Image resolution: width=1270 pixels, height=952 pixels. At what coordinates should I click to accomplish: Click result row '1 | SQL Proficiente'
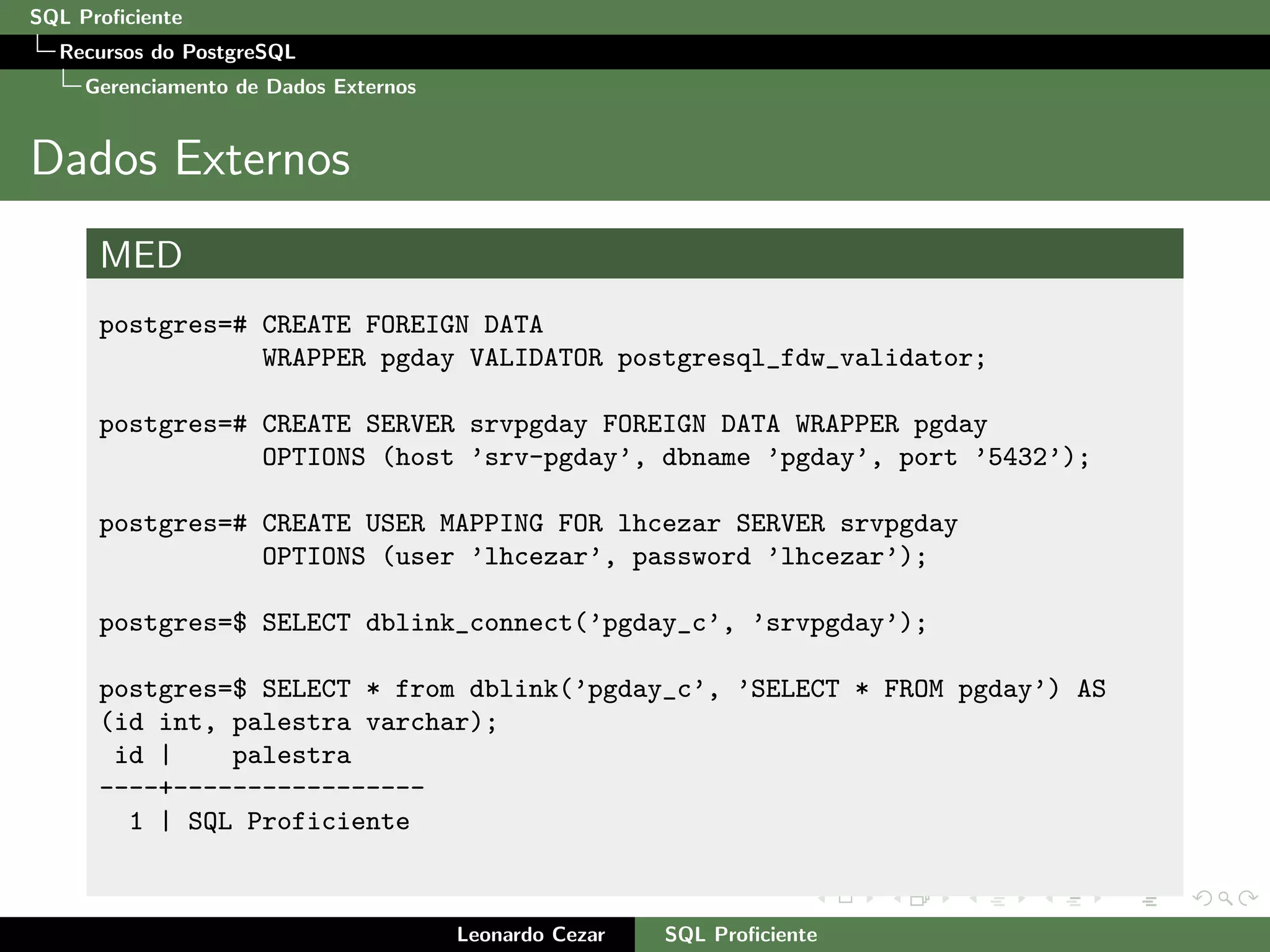tap(270, 822)
